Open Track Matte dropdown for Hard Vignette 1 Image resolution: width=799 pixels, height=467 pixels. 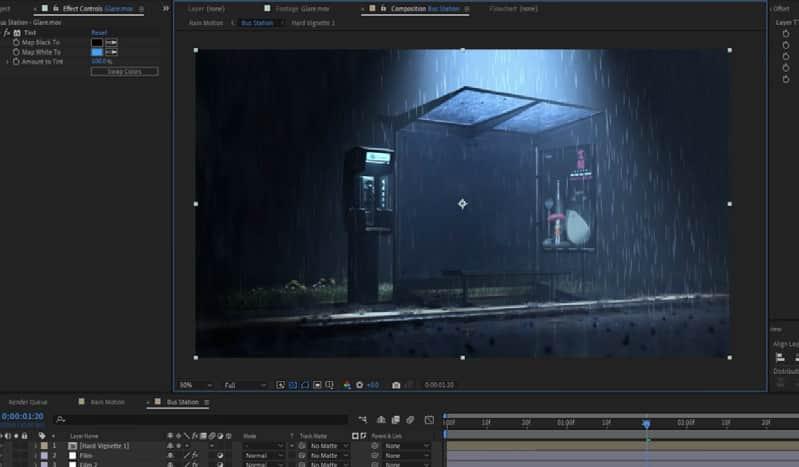(x=330, y=446)
